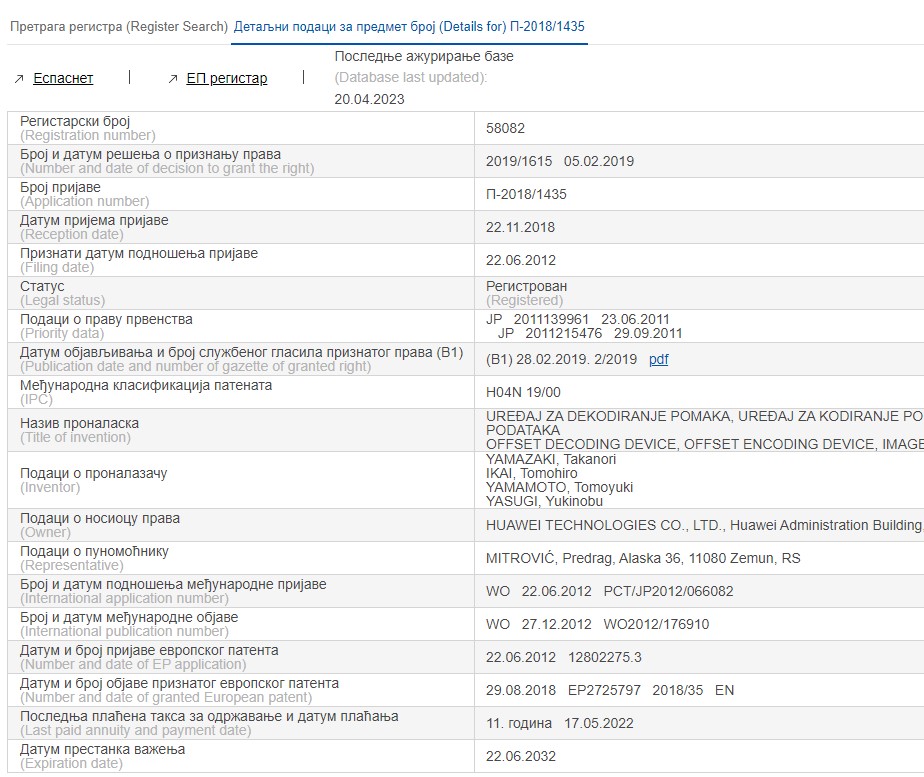The width and height of the screenshot is (924, 777).
Task: Click inventor YASUGI, Yukinobu
Action: (x=544, y=501)
